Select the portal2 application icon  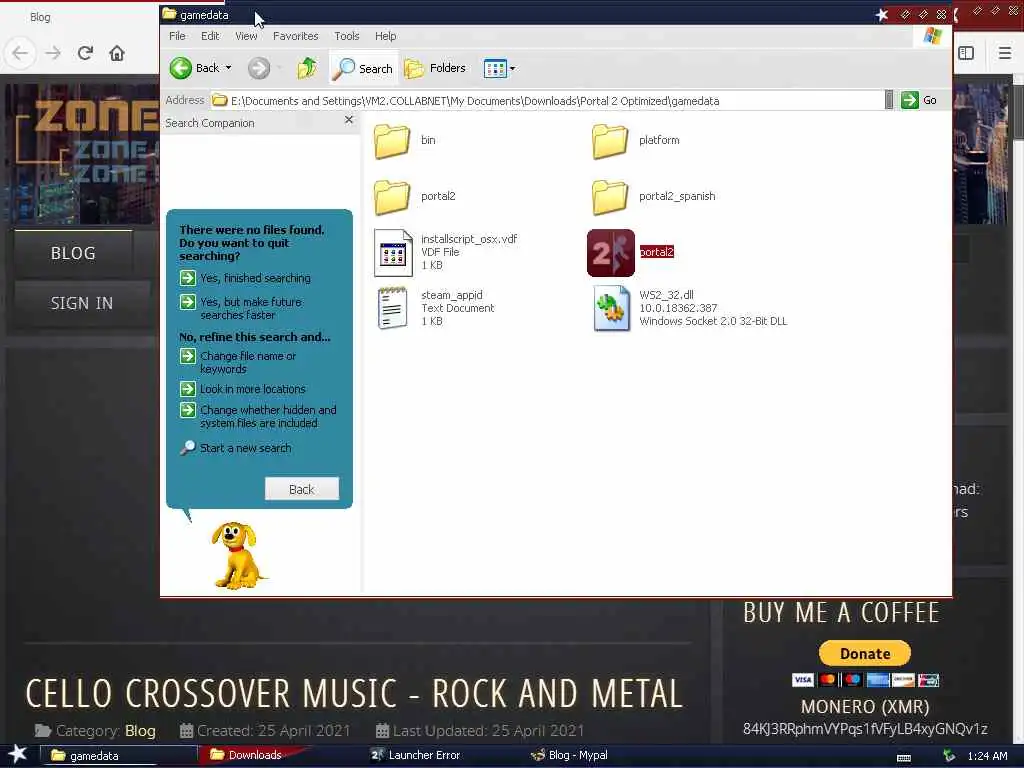point(611,253)
